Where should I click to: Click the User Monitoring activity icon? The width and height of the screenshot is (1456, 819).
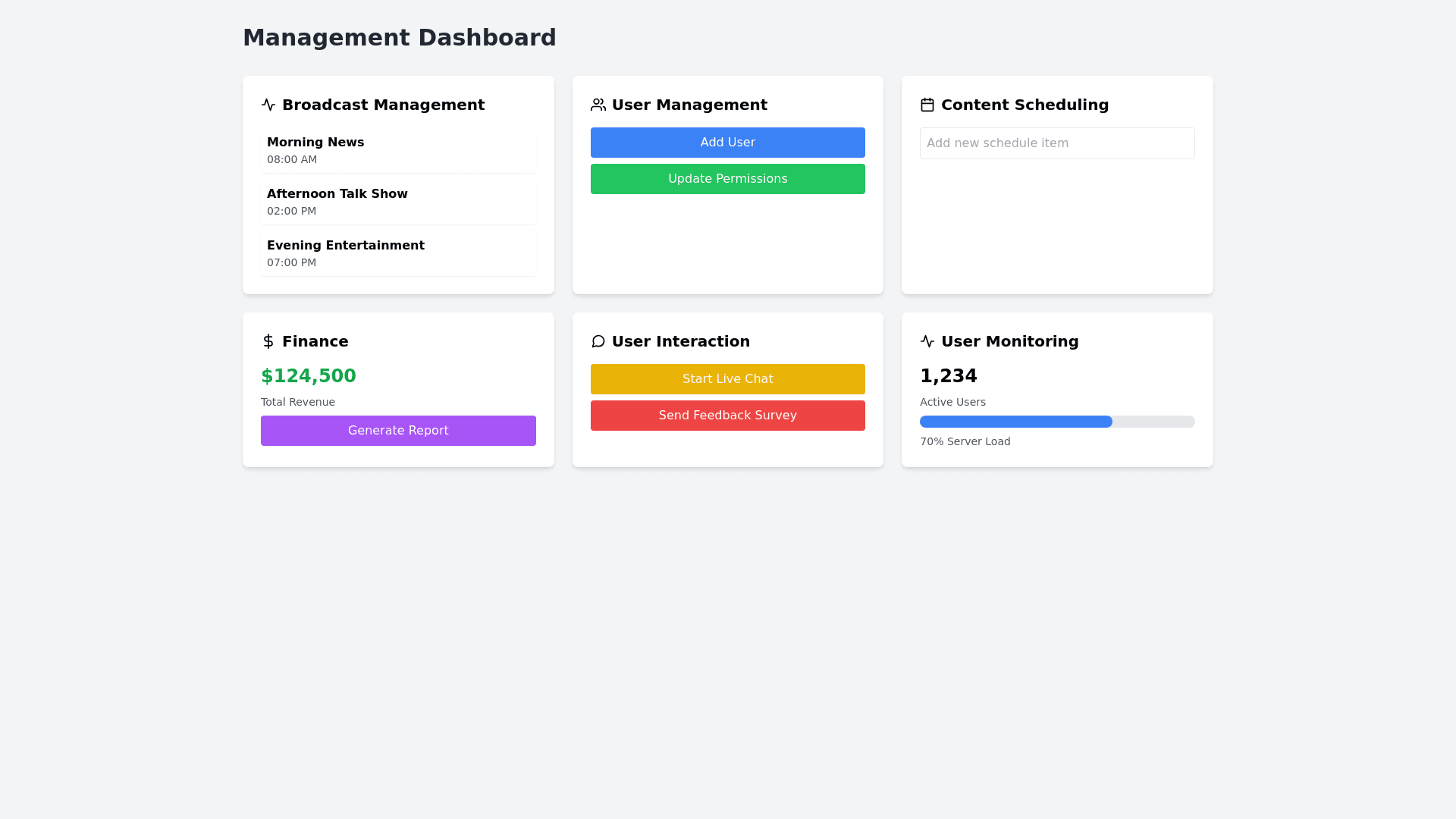coord(927,341)
